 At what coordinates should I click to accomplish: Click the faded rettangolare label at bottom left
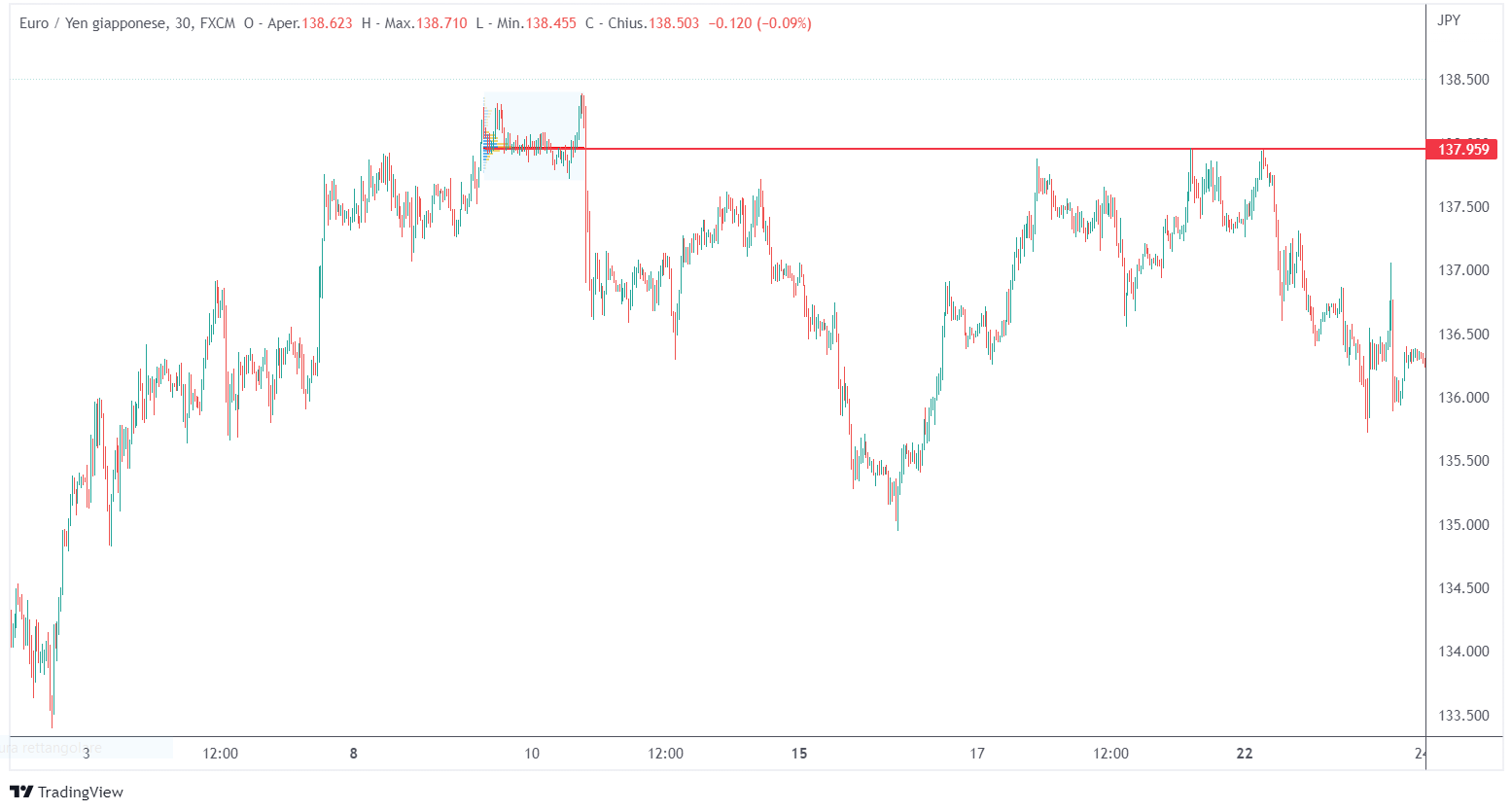(58, 749)
